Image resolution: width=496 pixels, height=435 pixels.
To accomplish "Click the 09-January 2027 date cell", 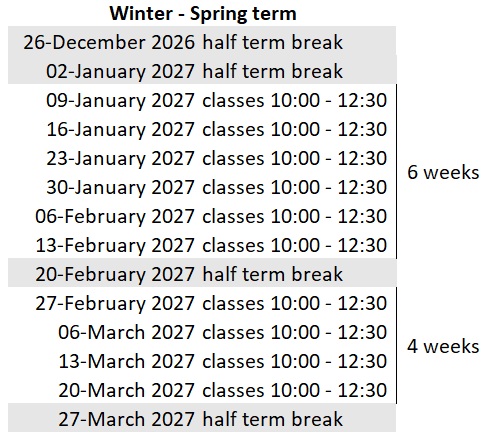I will (120, 100).
